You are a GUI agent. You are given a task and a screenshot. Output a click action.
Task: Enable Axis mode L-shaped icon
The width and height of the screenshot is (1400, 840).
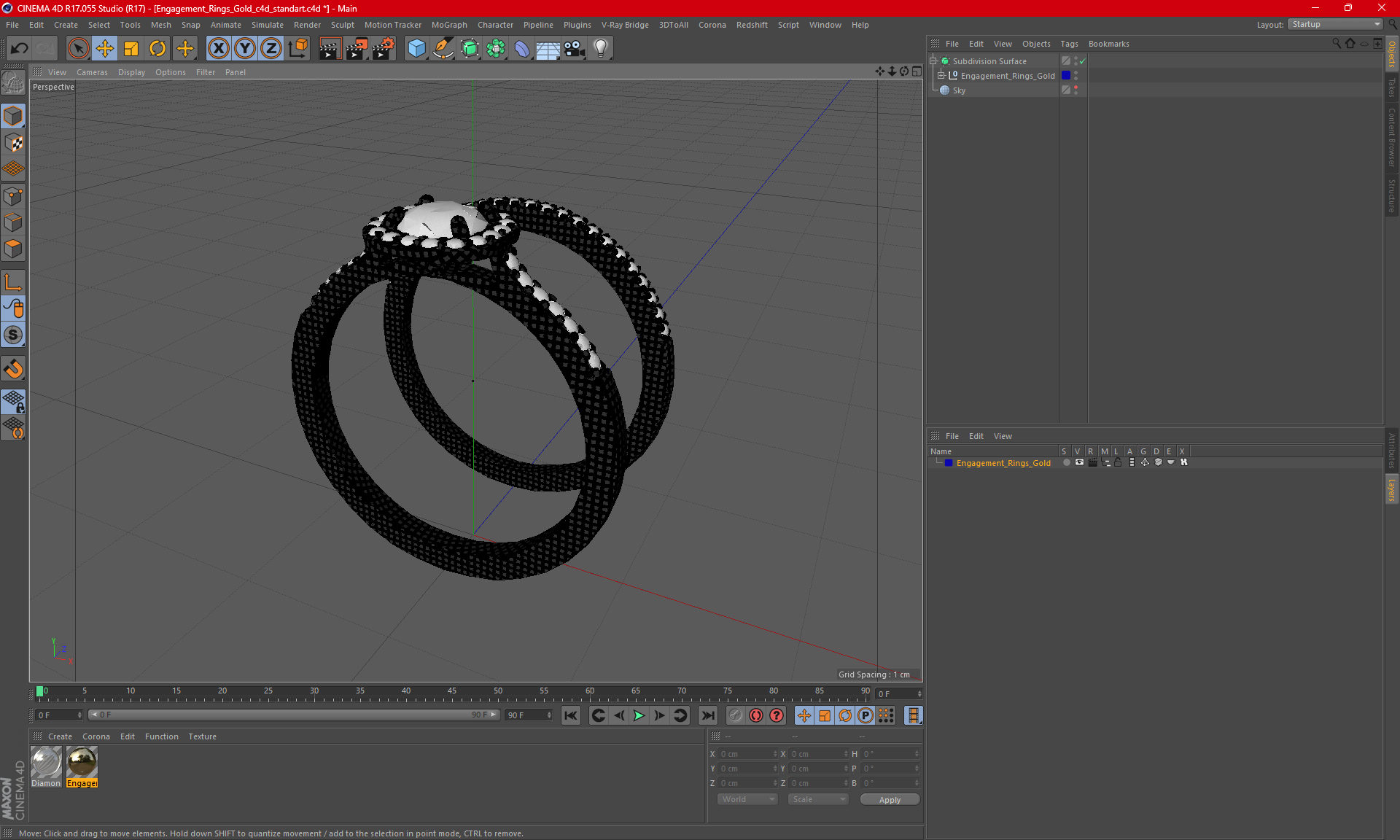click(x=13, y=282)
